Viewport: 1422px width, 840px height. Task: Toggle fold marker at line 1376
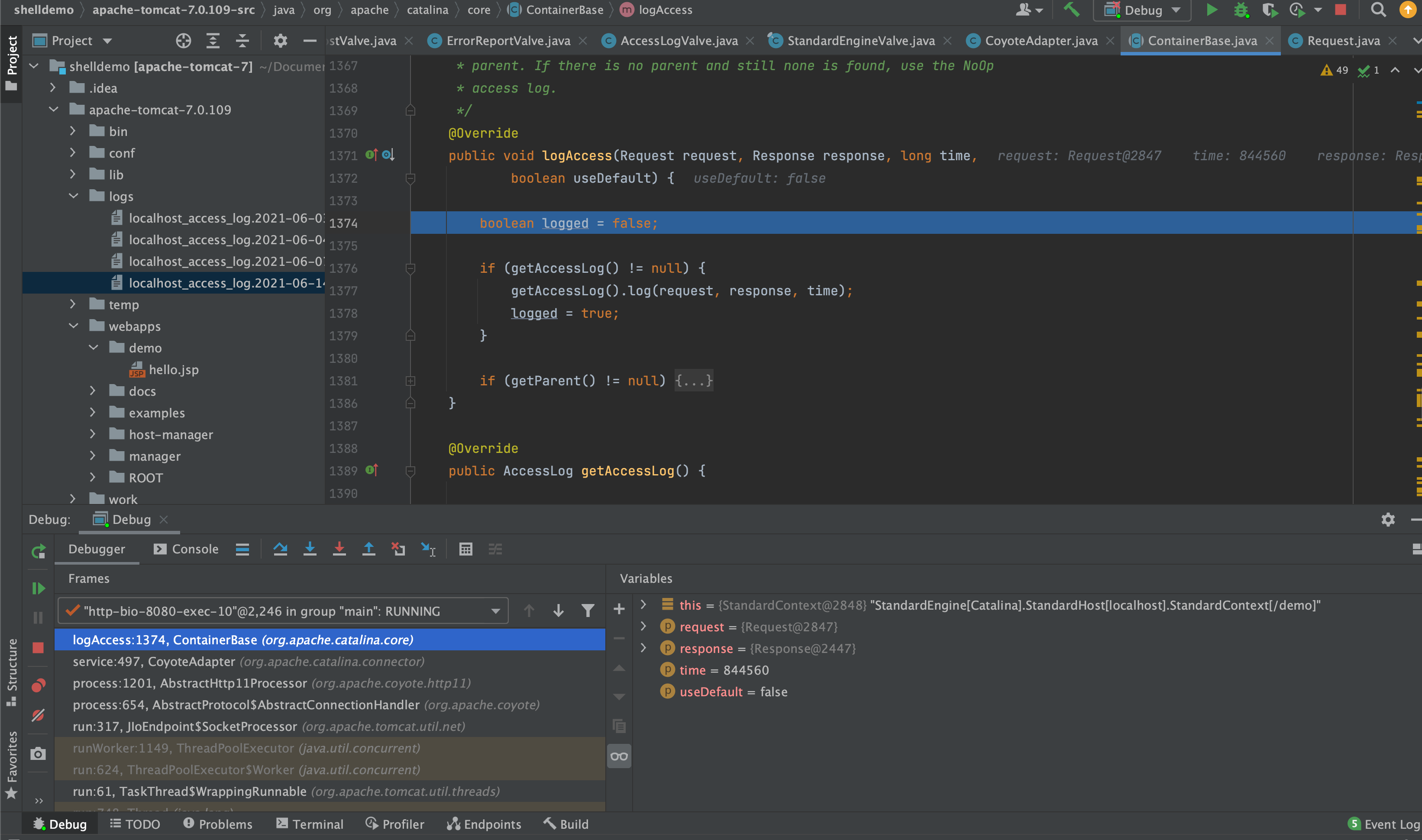click(410, 268)
